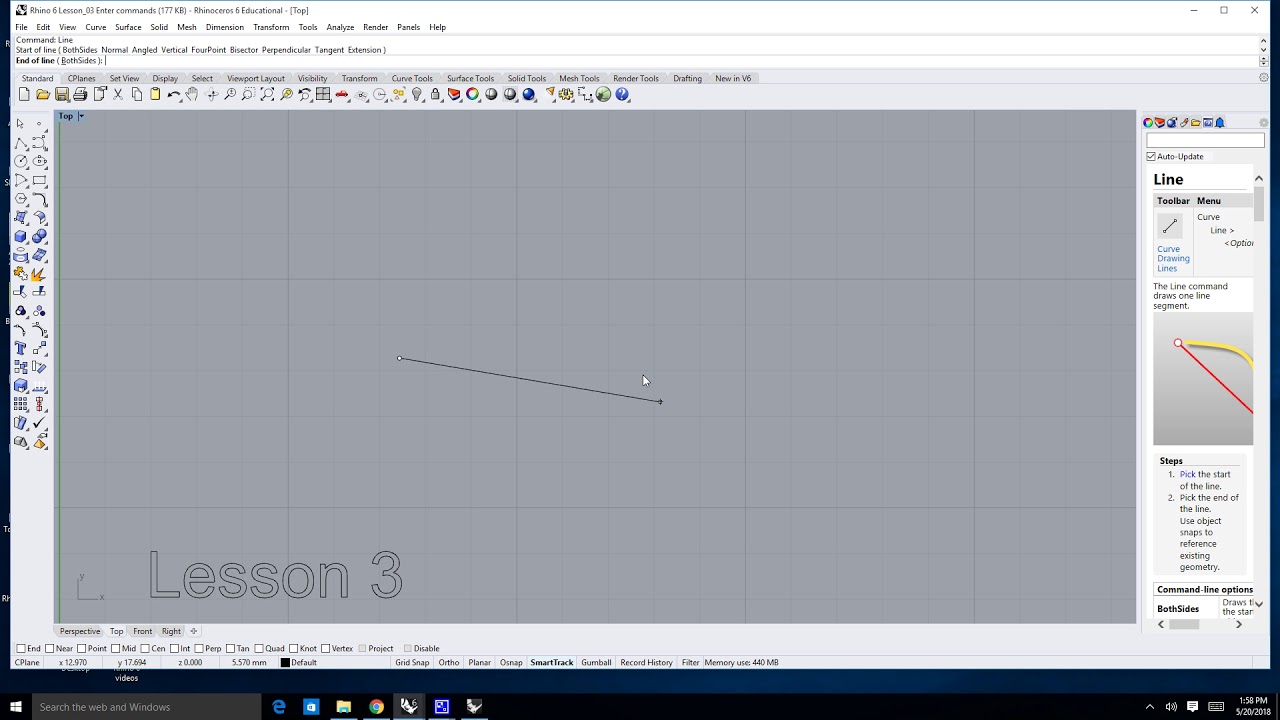Click the light bulb hide objects icon
The image size is (1280, 720).
pyautogui.click(x=417, y=94)
